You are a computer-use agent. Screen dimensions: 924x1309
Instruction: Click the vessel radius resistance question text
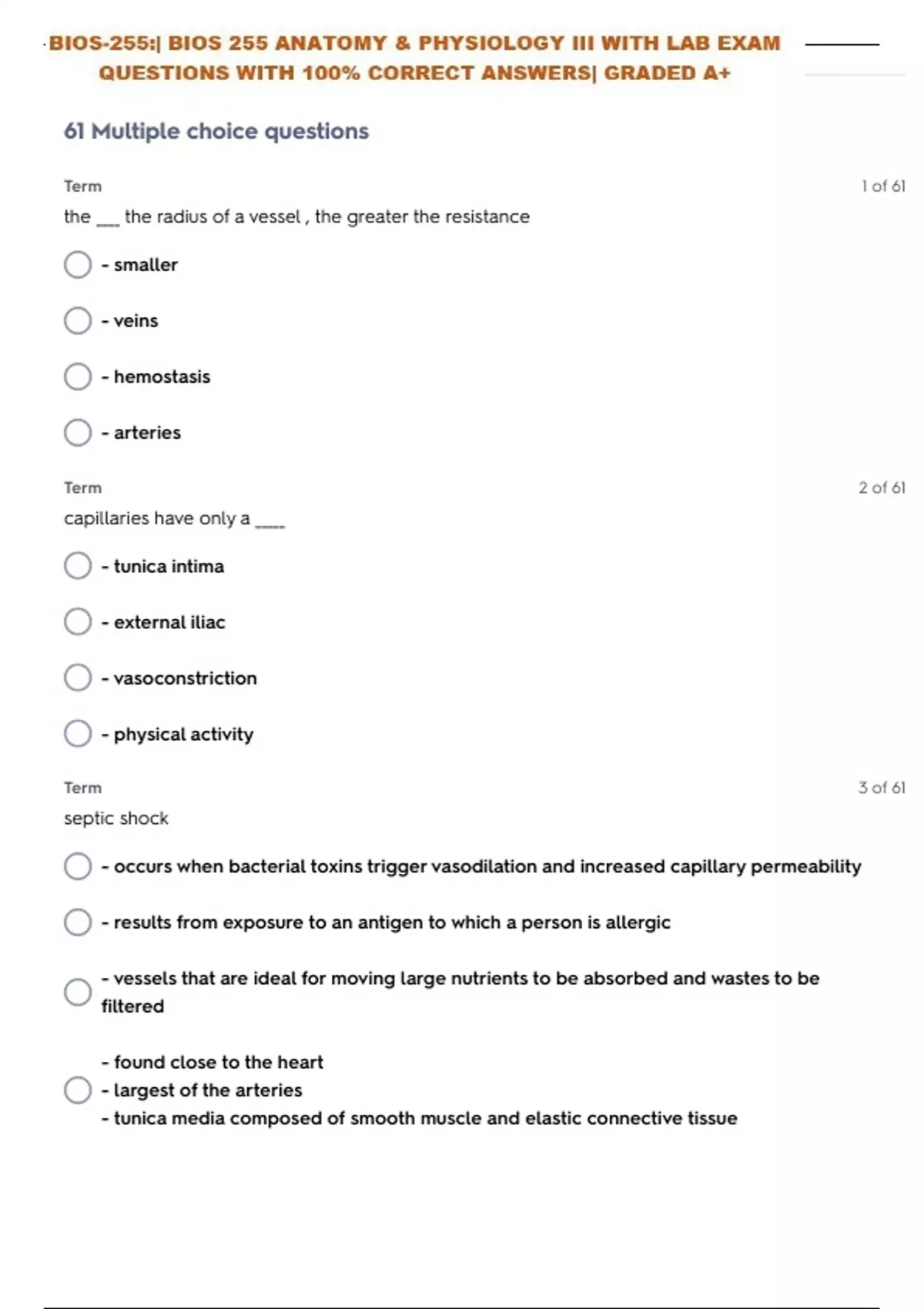(296, 217)
